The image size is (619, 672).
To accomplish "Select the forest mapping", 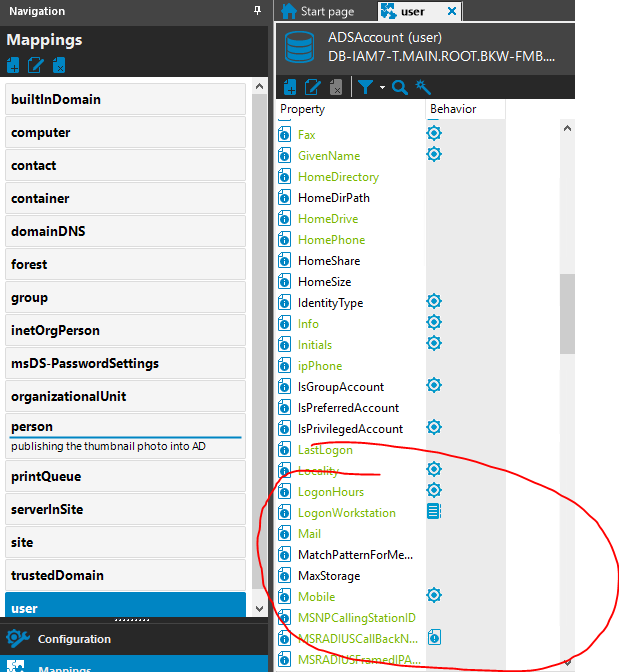I will click(125, 264).
